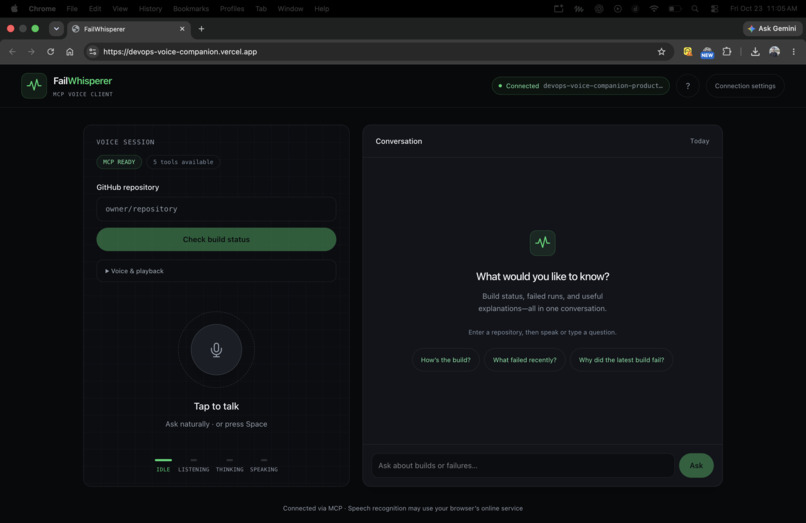Open the Apple menu

(14, 9)
